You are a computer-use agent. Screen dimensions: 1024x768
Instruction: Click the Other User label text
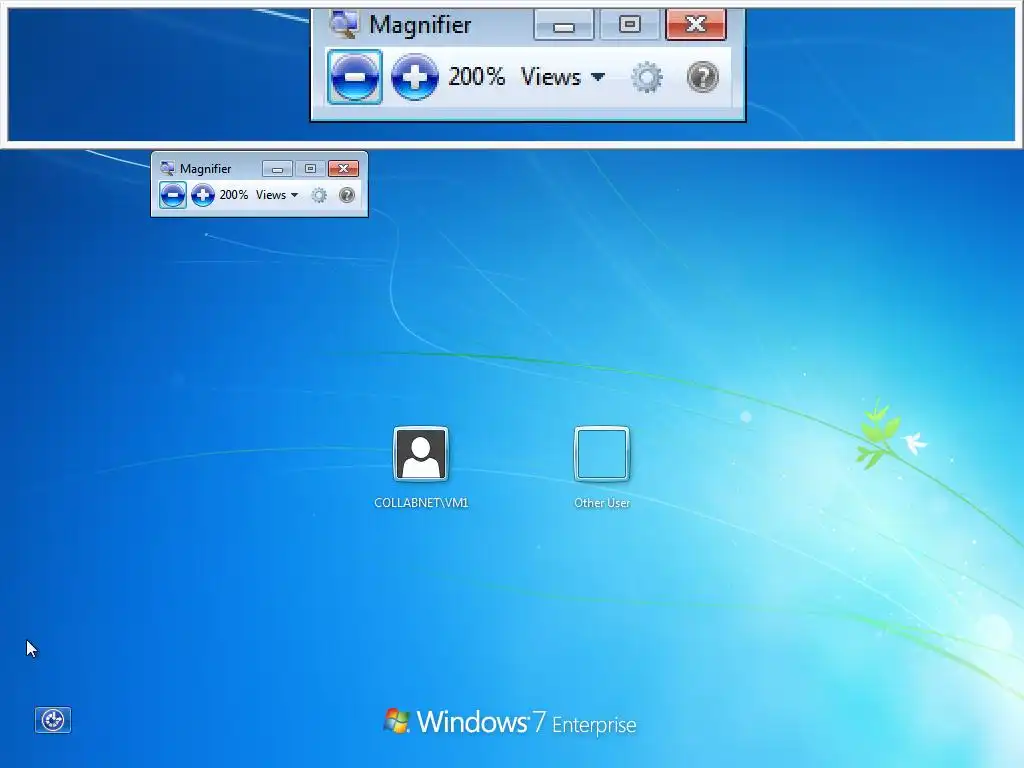(601, 502)
